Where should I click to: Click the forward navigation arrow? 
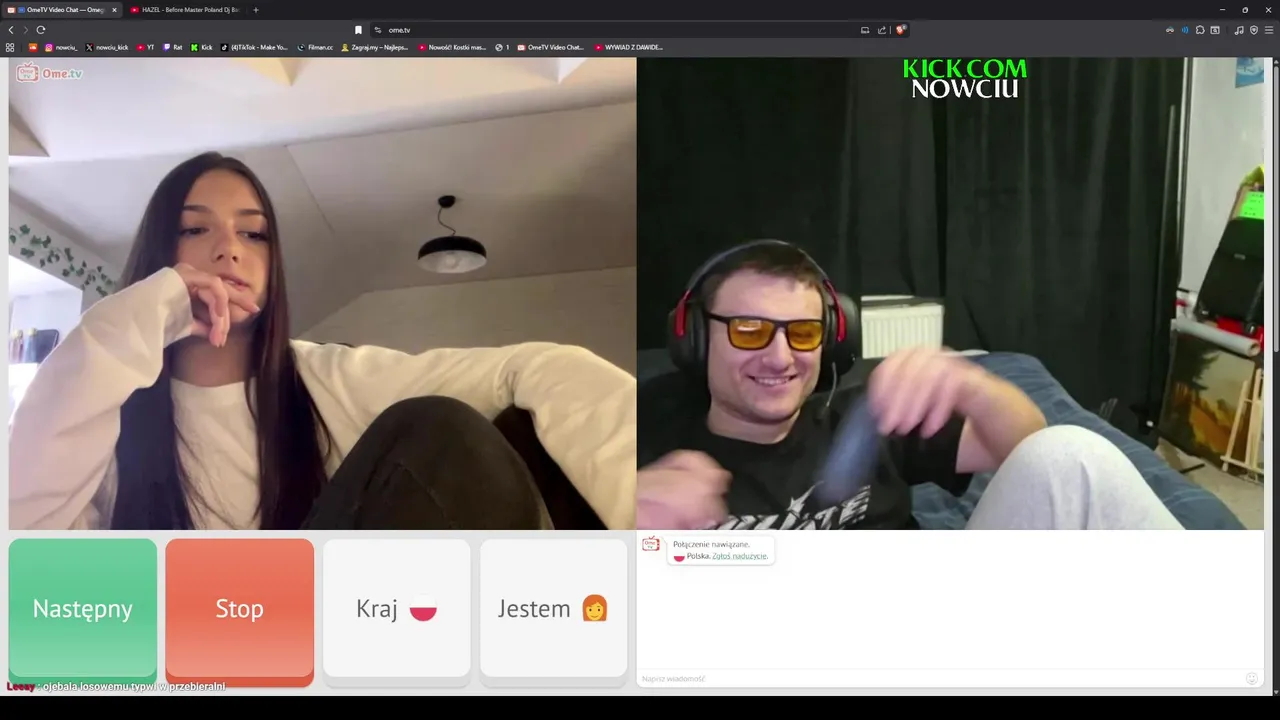[26, 30]
